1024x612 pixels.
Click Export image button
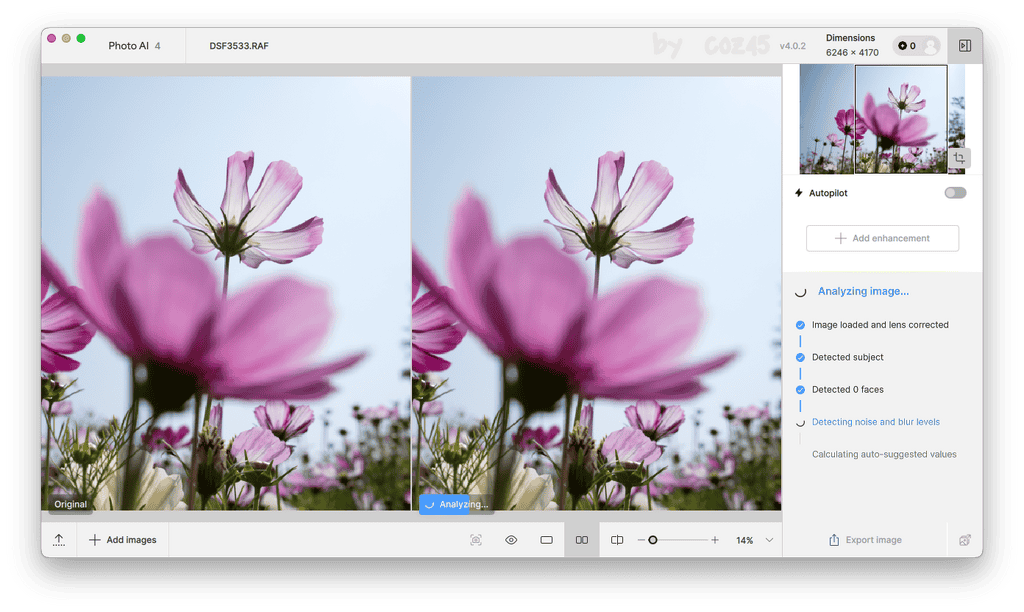tap(865, 540)
